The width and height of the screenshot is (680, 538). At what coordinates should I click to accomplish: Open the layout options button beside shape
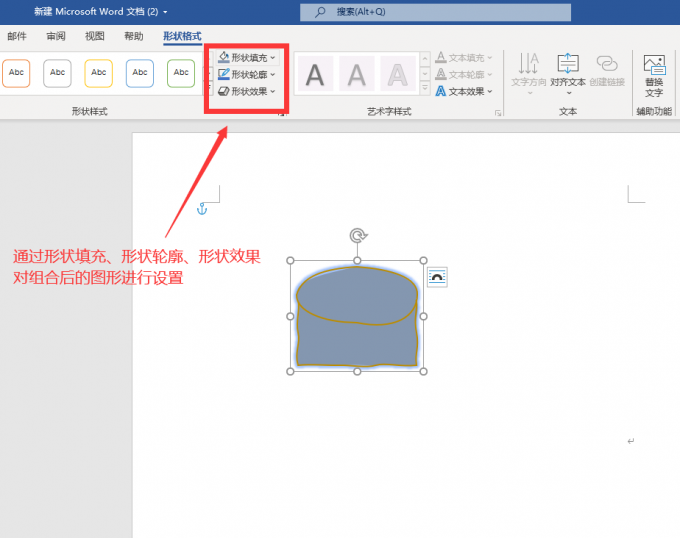(x=437, y=277)
